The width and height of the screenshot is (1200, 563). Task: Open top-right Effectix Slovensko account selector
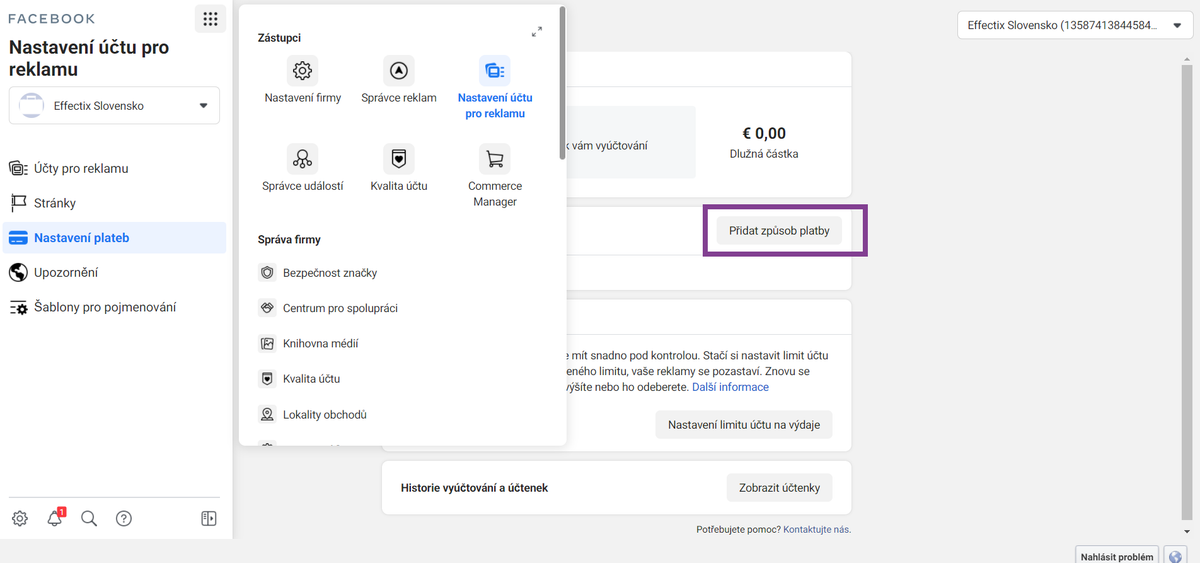[1075, 25]
